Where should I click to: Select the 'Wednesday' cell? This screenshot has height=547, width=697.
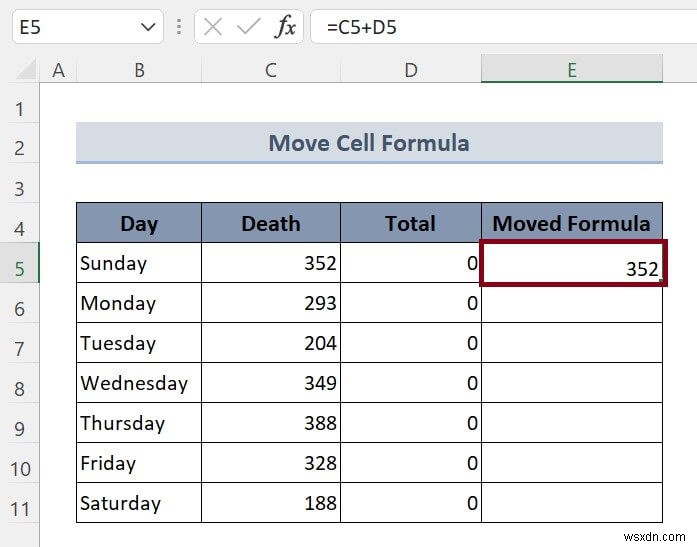coord(139,383)
